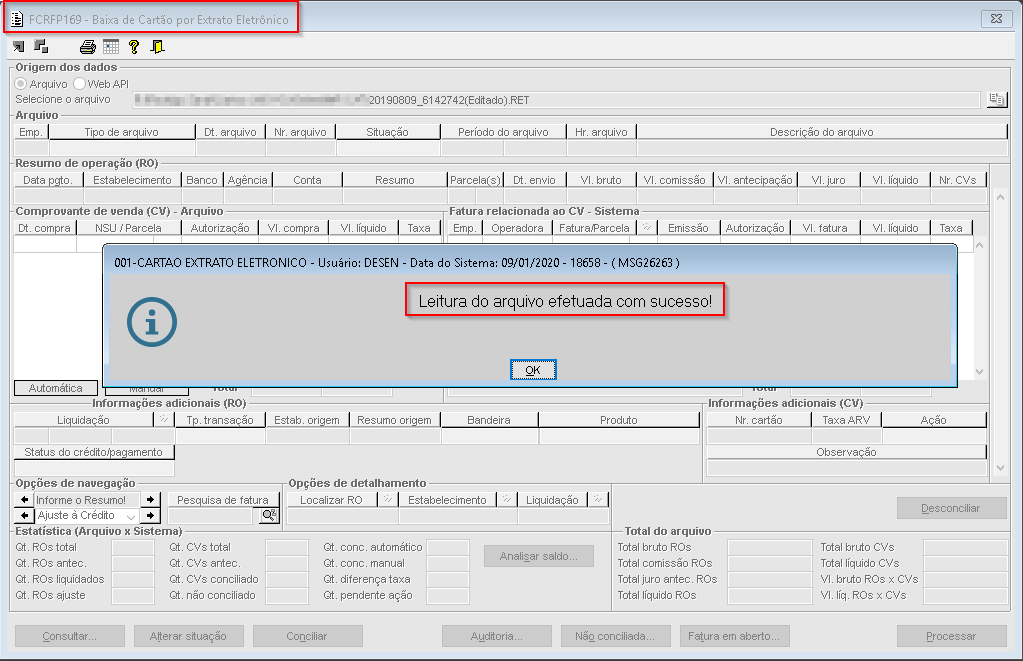Click small icon right of detalhamento Estabelecimento button
Image resolution: width=1023 pixels, height=661 pixels.
(x=506, y=499)
